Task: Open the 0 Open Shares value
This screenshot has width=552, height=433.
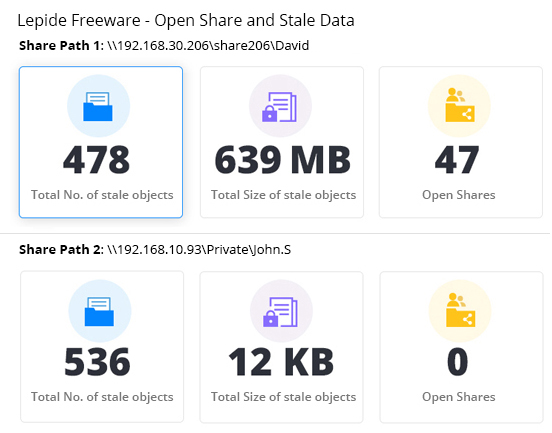Action: [457, 362]
